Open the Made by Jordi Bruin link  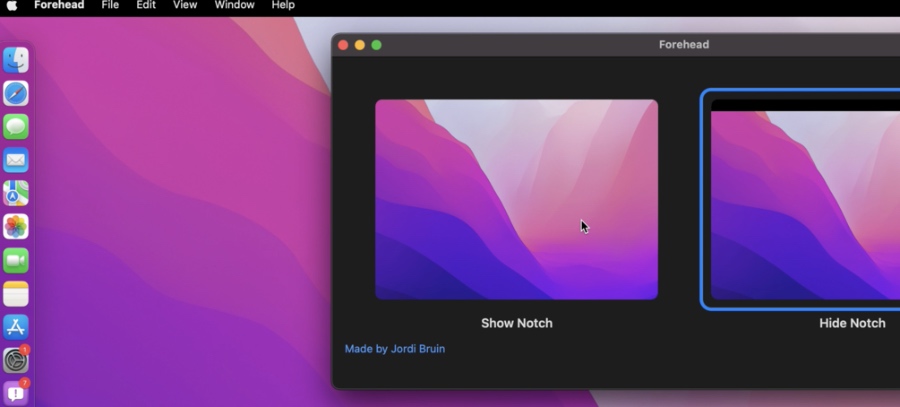(395, 348)
